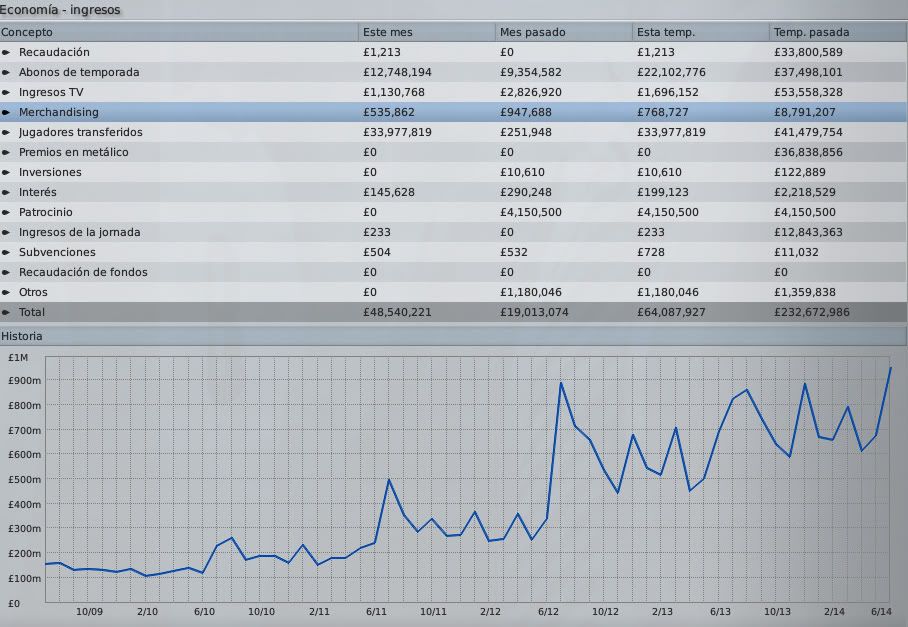Click the £947,688 Merchandising last month value
The width and height of the screenshot is (908, 627).
(x=526, y=112)
